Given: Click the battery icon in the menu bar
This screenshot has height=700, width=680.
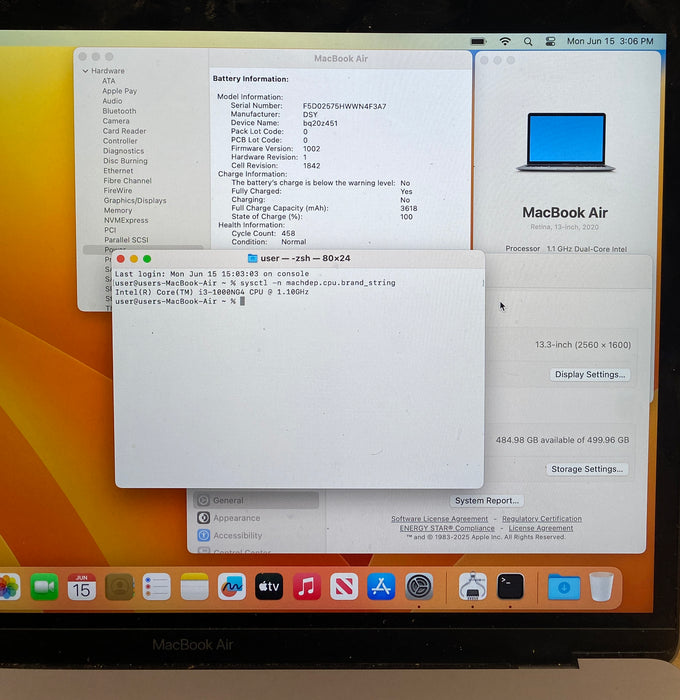Looking at the screenshot, I should [x=478, y=42].
